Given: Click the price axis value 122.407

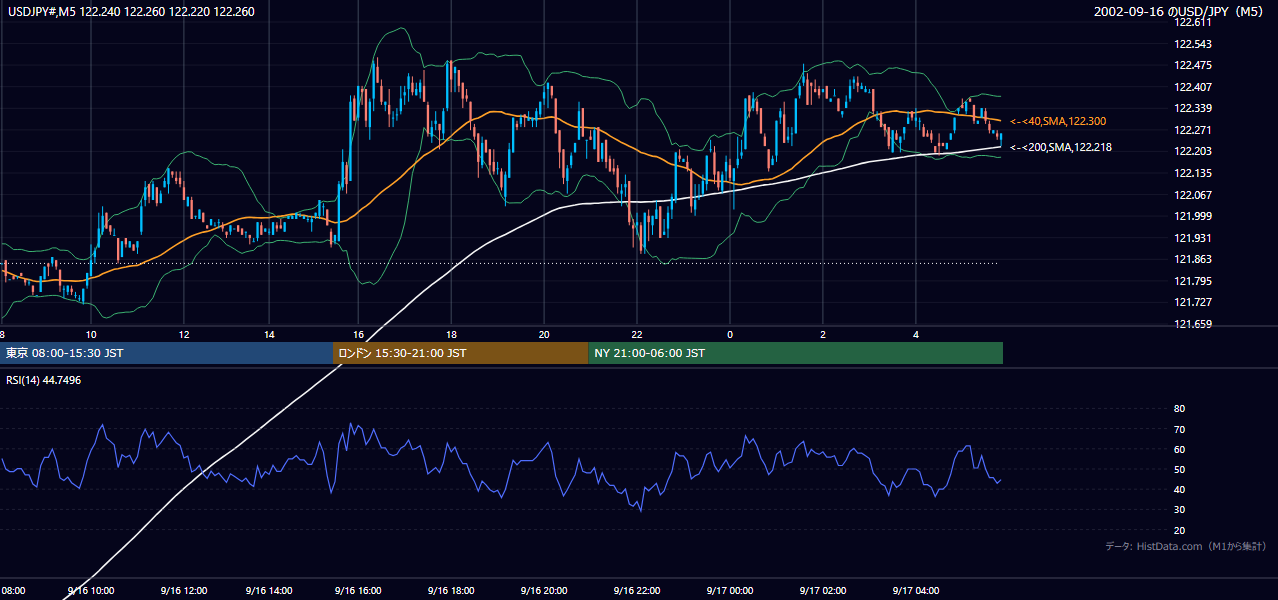Looking at the screenshot, I should [1192, 87].
